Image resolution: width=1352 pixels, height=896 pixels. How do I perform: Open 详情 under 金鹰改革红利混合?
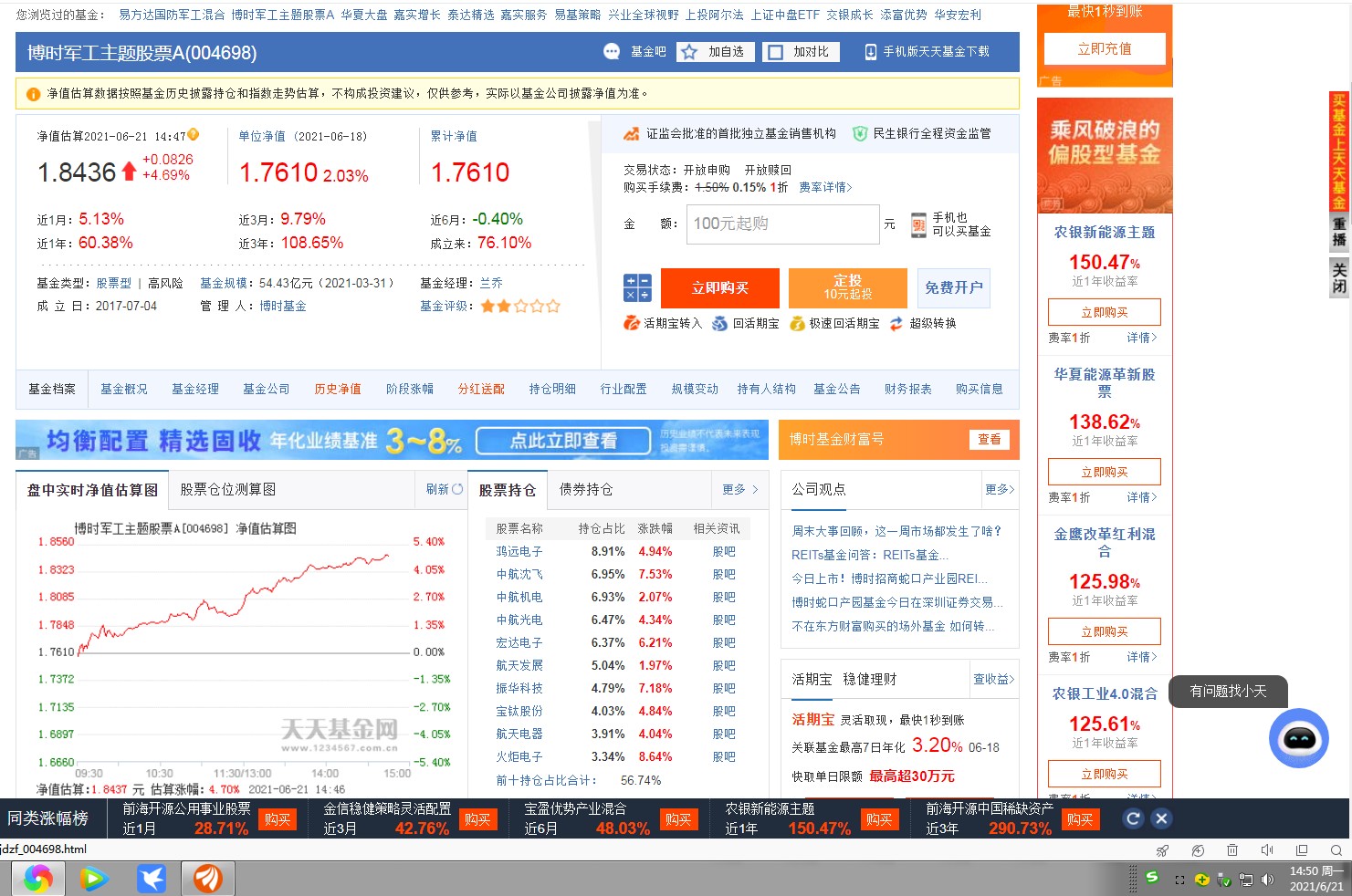coord(1141,657)
